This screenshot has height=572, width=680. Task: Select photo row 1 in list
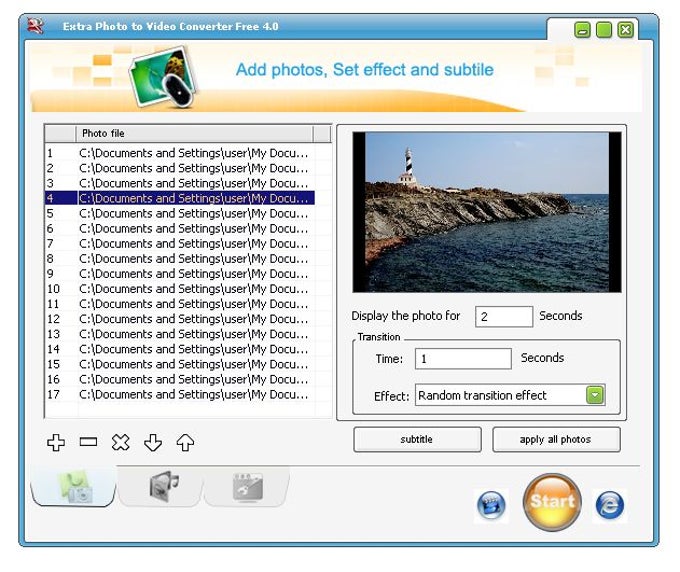click(x=180, y=153)
